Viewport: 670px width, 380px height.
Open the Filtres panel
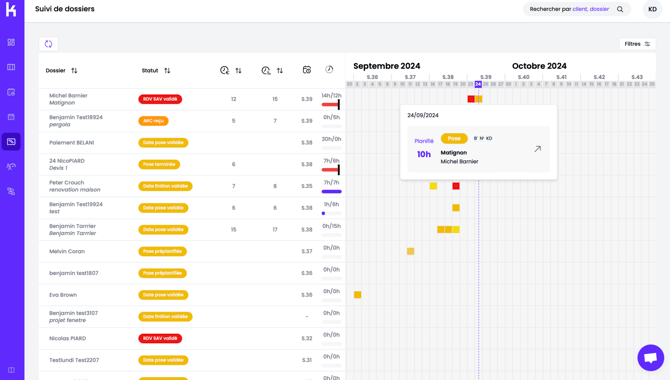tap(637, 44)
